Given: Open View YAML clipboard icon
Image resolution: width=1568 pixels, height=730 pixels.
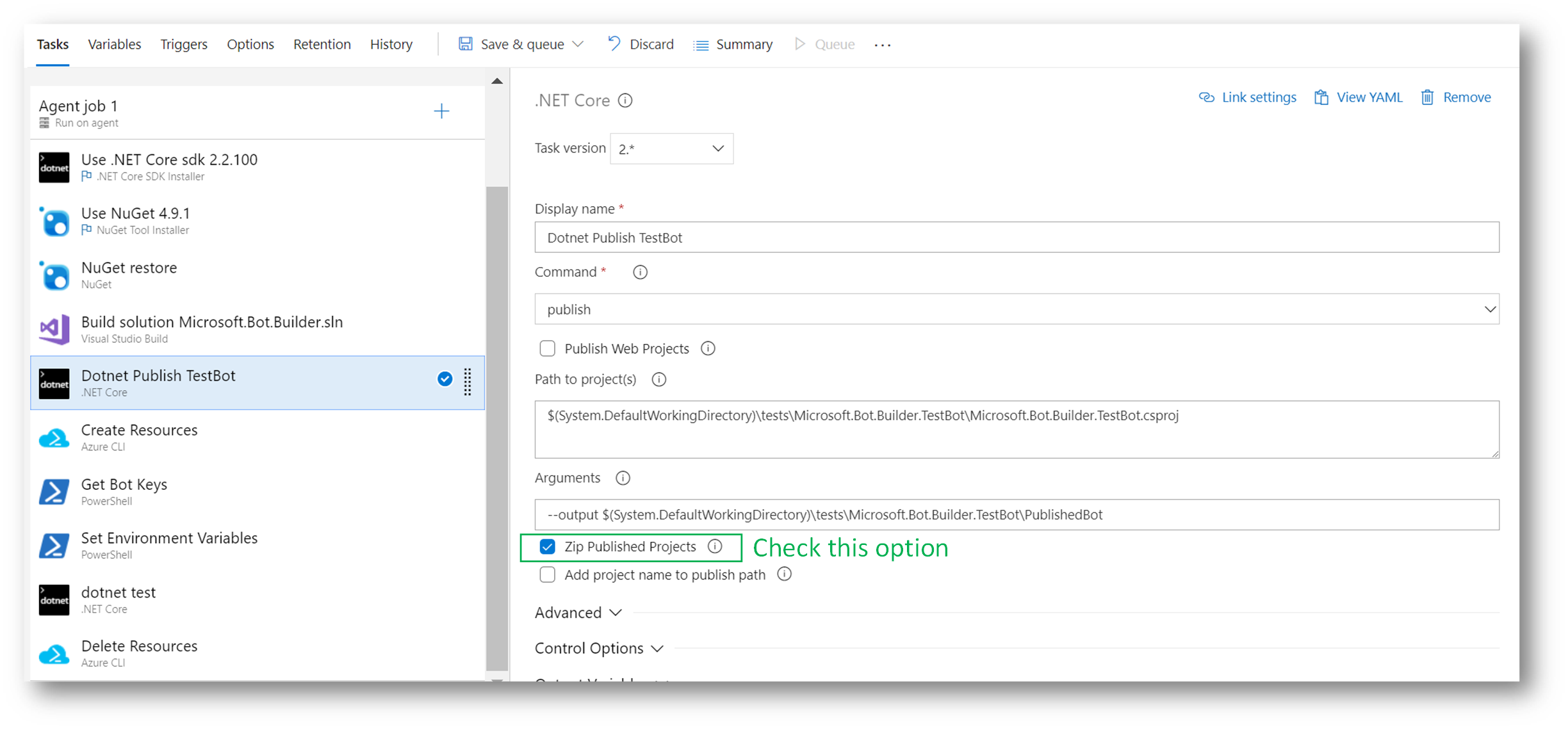Looking at the screenshot, I should tap(1321, 97).
